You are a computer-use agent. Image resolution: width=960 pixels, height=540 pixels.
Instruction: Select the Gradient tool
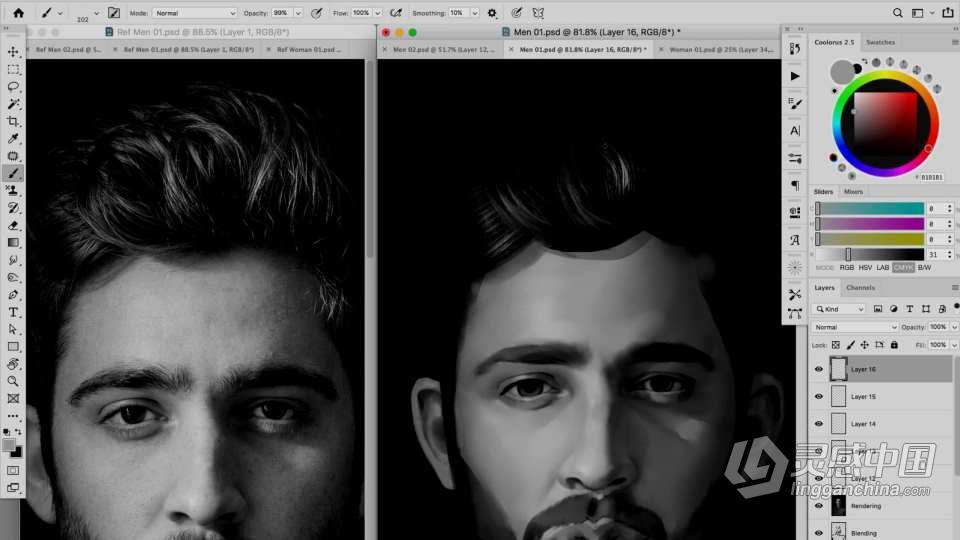(13, 242)
